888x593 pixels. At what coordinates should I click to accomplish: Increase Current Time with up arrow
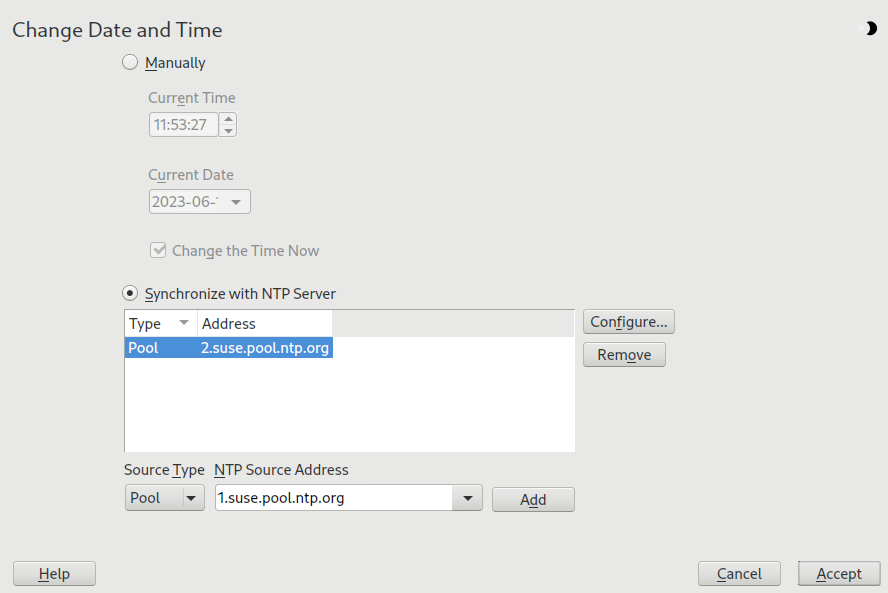click(x=228, y=119)
